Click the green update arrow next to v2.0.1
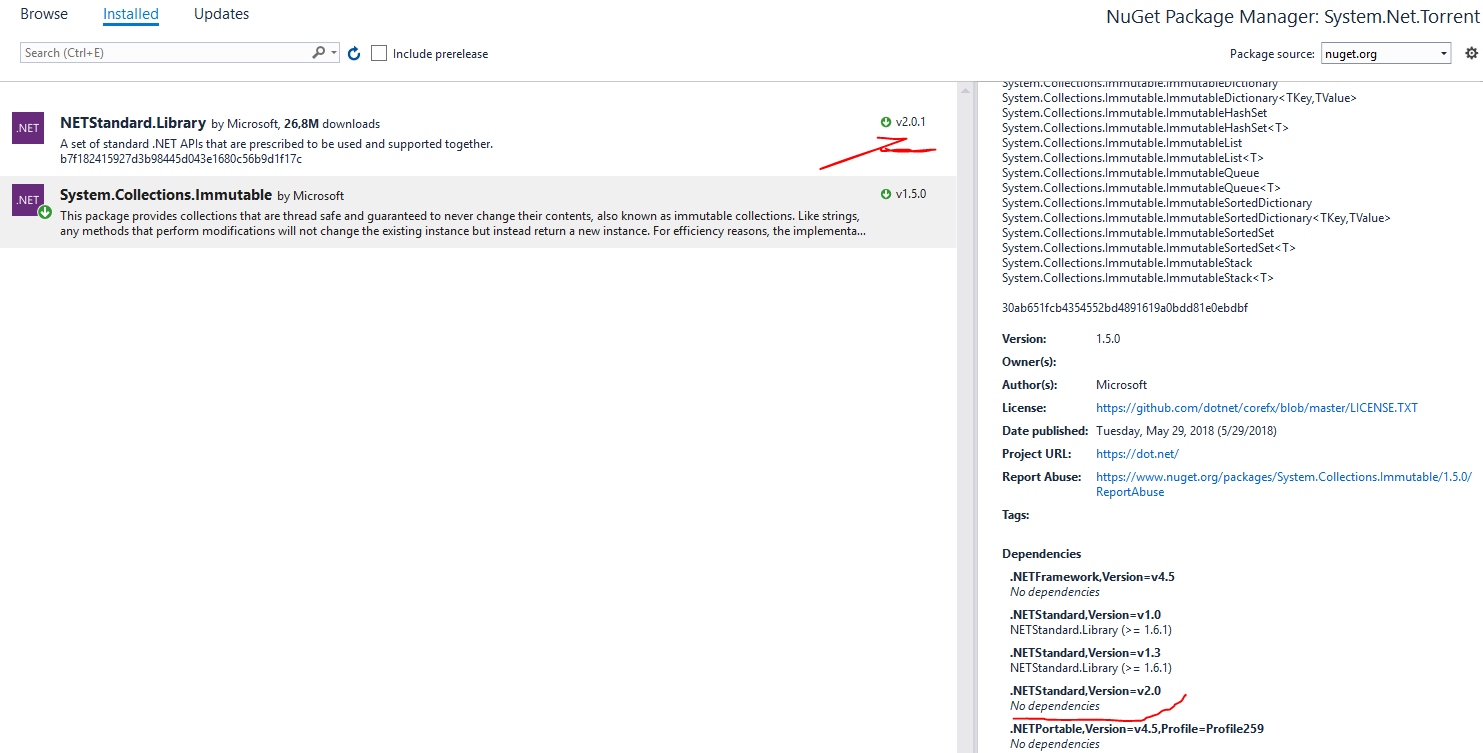1483x753 pixels. point(886,122)
